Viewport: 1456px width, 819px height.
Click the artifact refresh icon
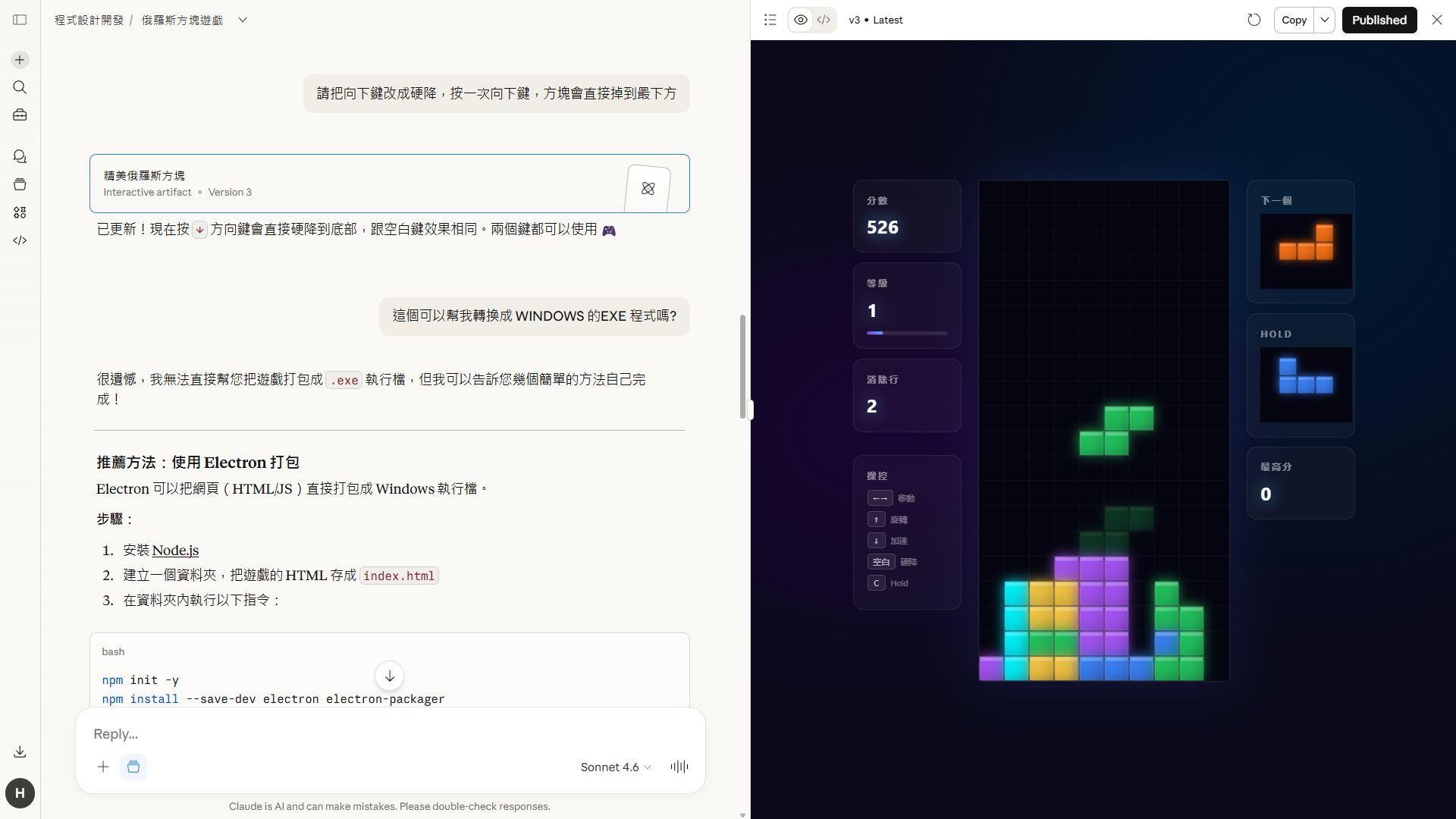1254,20
